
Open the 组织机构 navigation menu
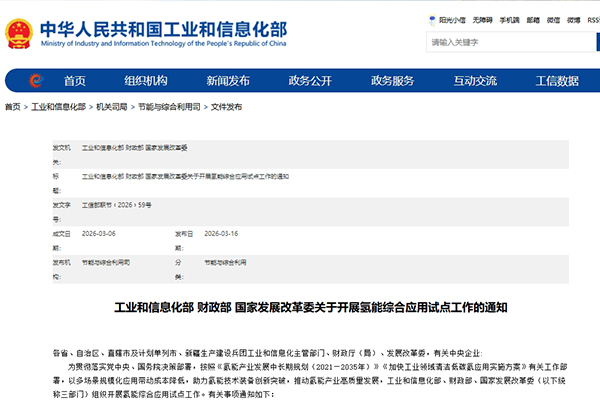146,81
